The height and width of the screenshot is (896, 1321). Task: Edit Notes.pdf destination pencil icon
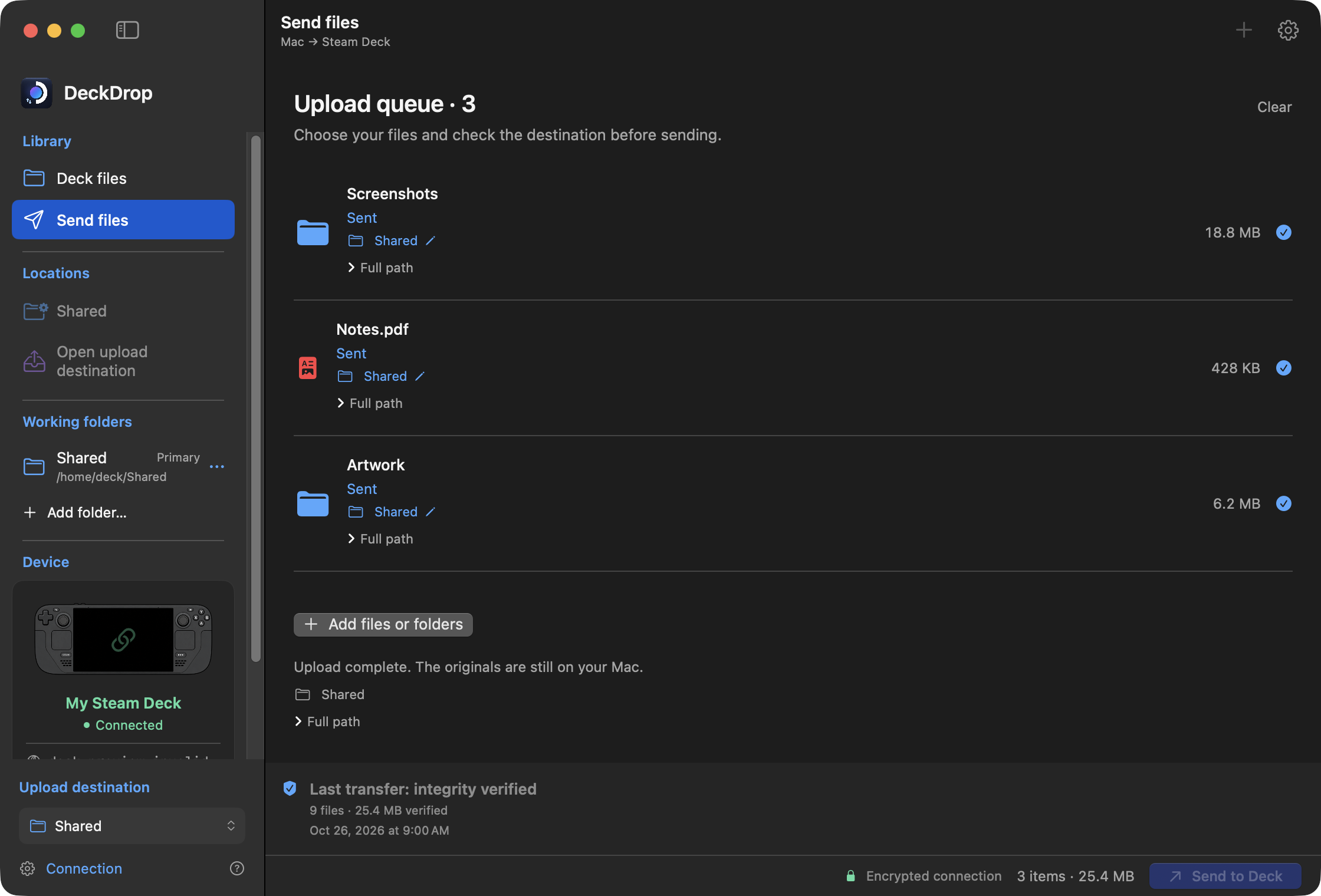pyautogui.click(x=420, y=376)
